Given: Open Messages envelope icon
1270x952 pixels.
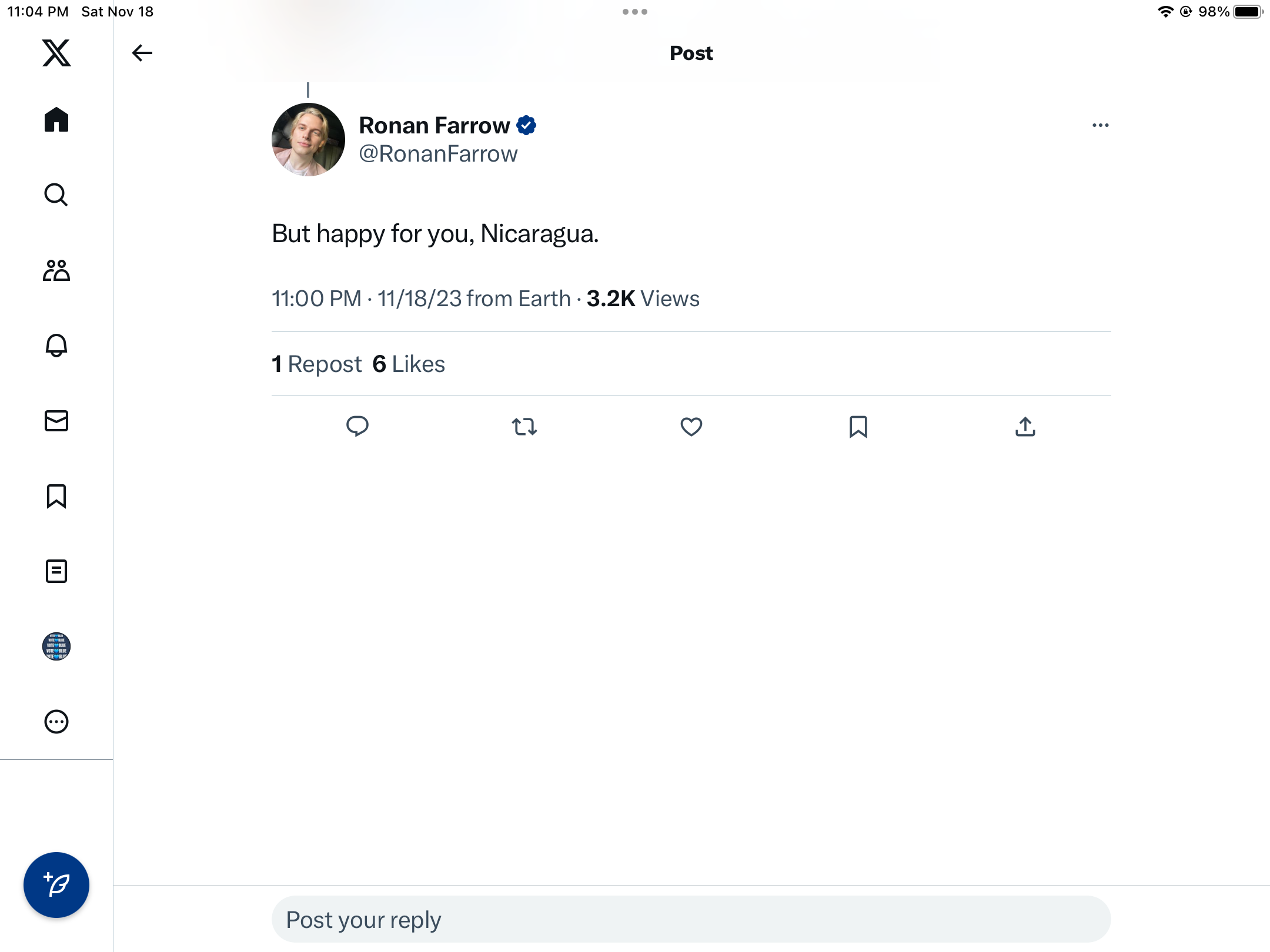Looking at the screenshot, I should (56, 421).
